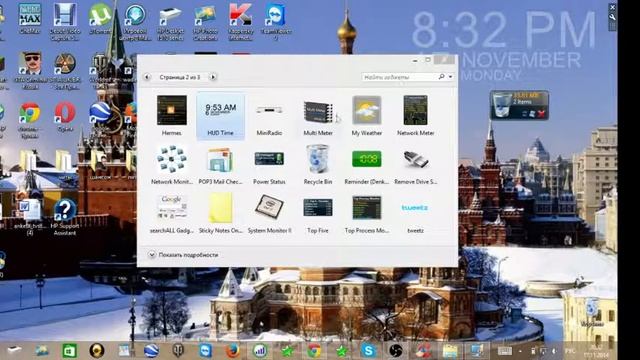Select the HUD Time gadget

220,116
